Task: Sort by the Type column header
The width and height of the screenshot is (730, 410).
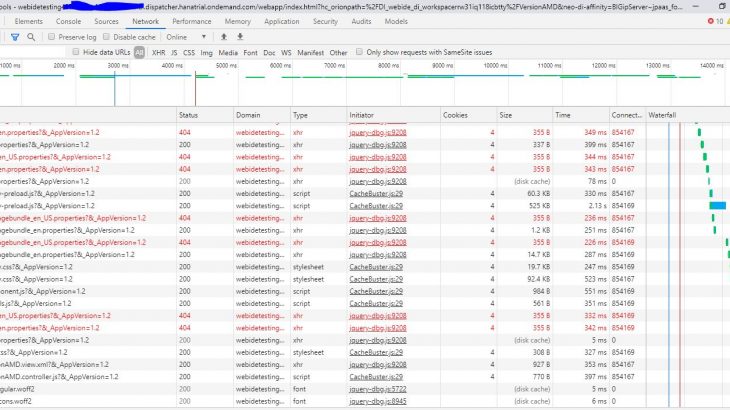Action: pos(318,115)
